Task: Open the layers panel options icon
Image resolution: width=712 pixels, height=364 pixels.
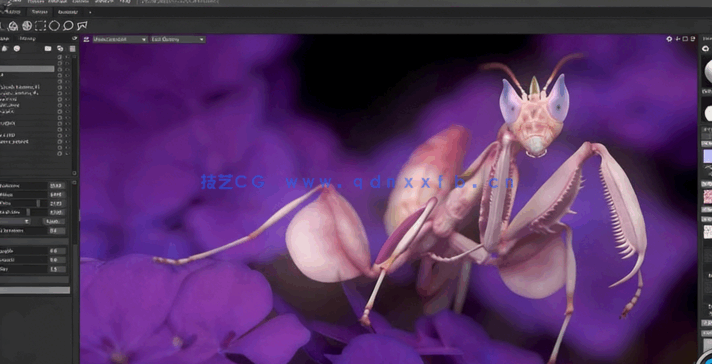Action: (x=74, y=39)
